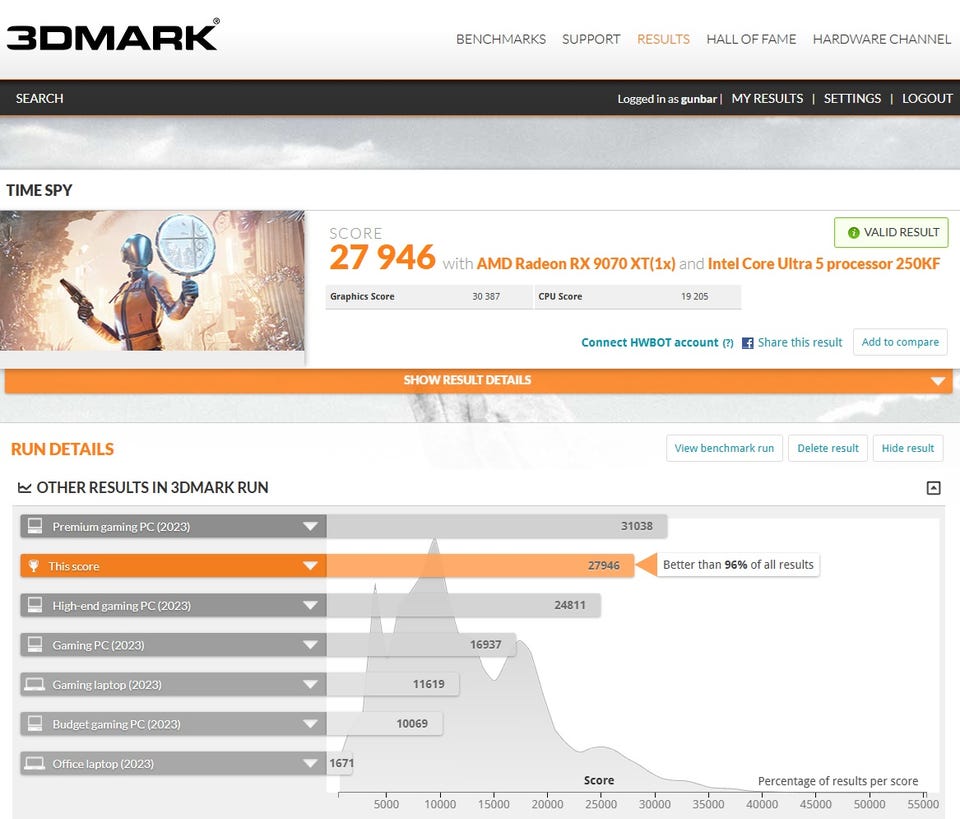Expand Office laptop (2023) dropdown arrow
This screenshot has width=960, height=819.
(310, 763)
